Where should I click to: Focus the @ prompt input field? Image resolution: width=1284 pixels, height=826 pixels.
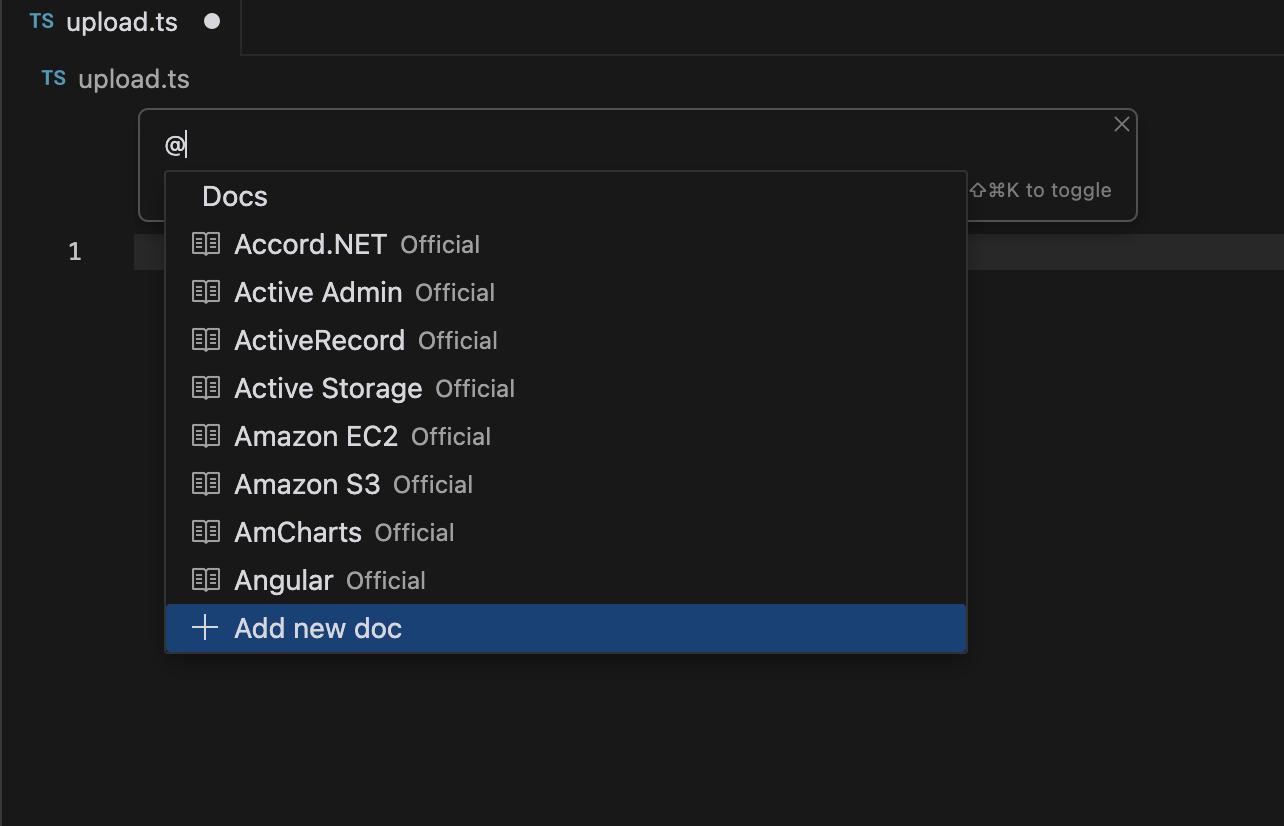636,145
